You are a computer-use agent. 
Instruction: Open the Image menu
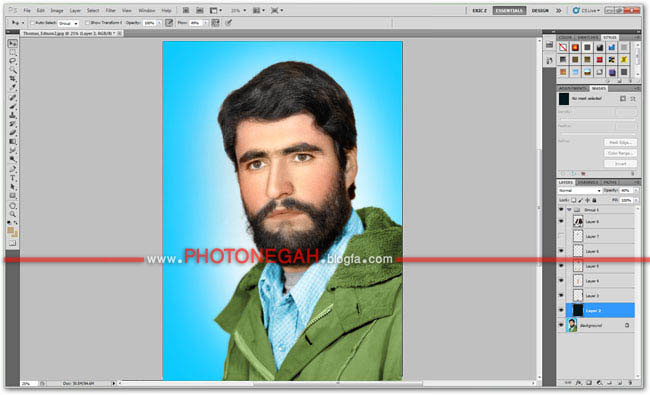tap(57, 10)
